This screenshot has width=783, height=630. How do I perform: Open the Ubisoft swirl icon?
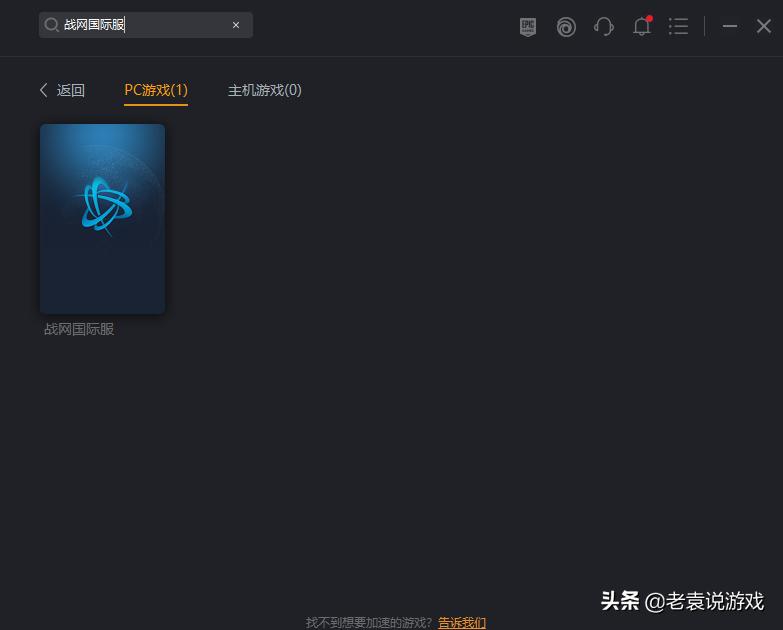(x=566, y=27)
